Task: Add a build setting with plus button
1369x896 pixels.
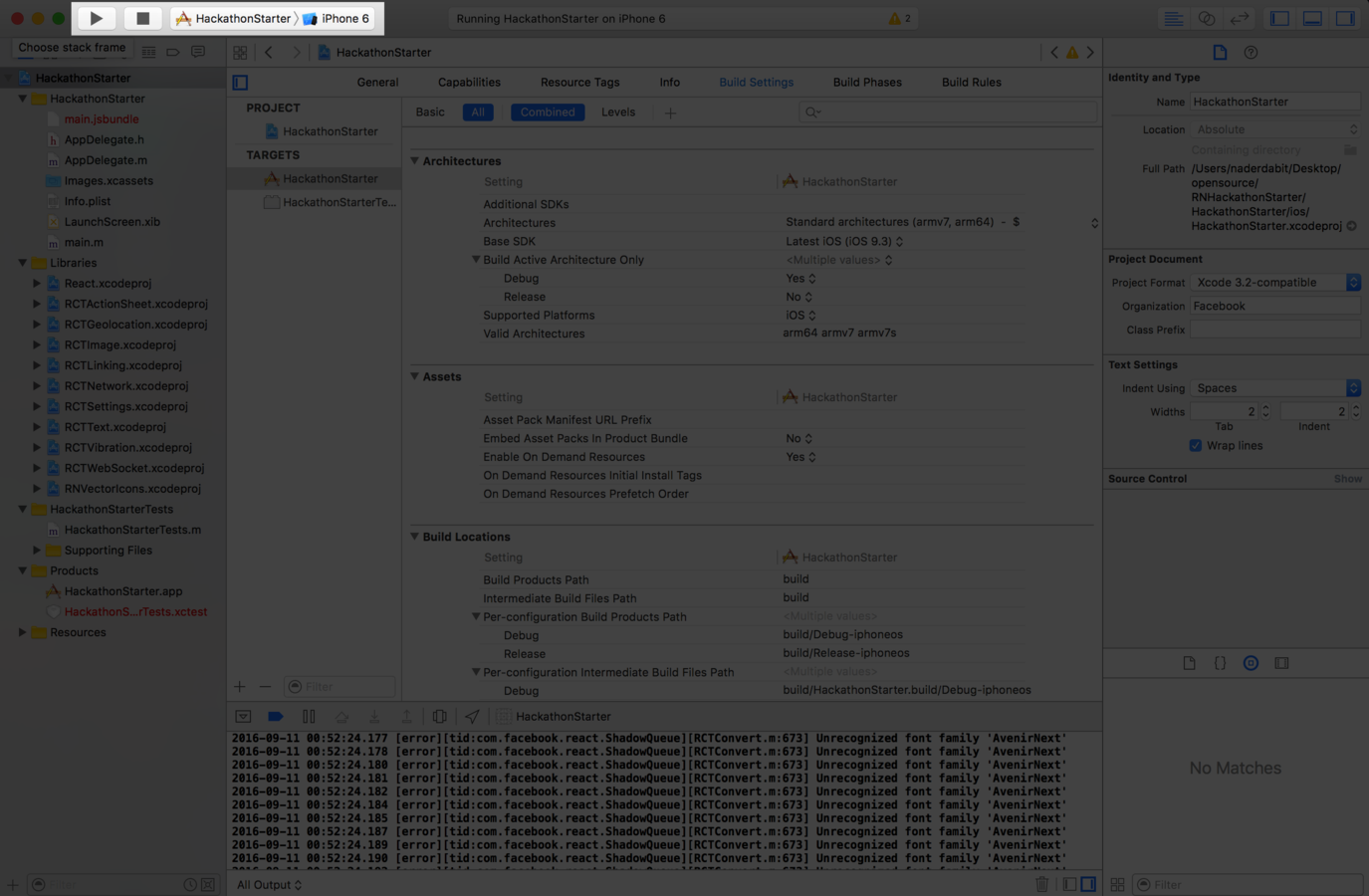Action: pyautogui.click(x=670, y=112)
